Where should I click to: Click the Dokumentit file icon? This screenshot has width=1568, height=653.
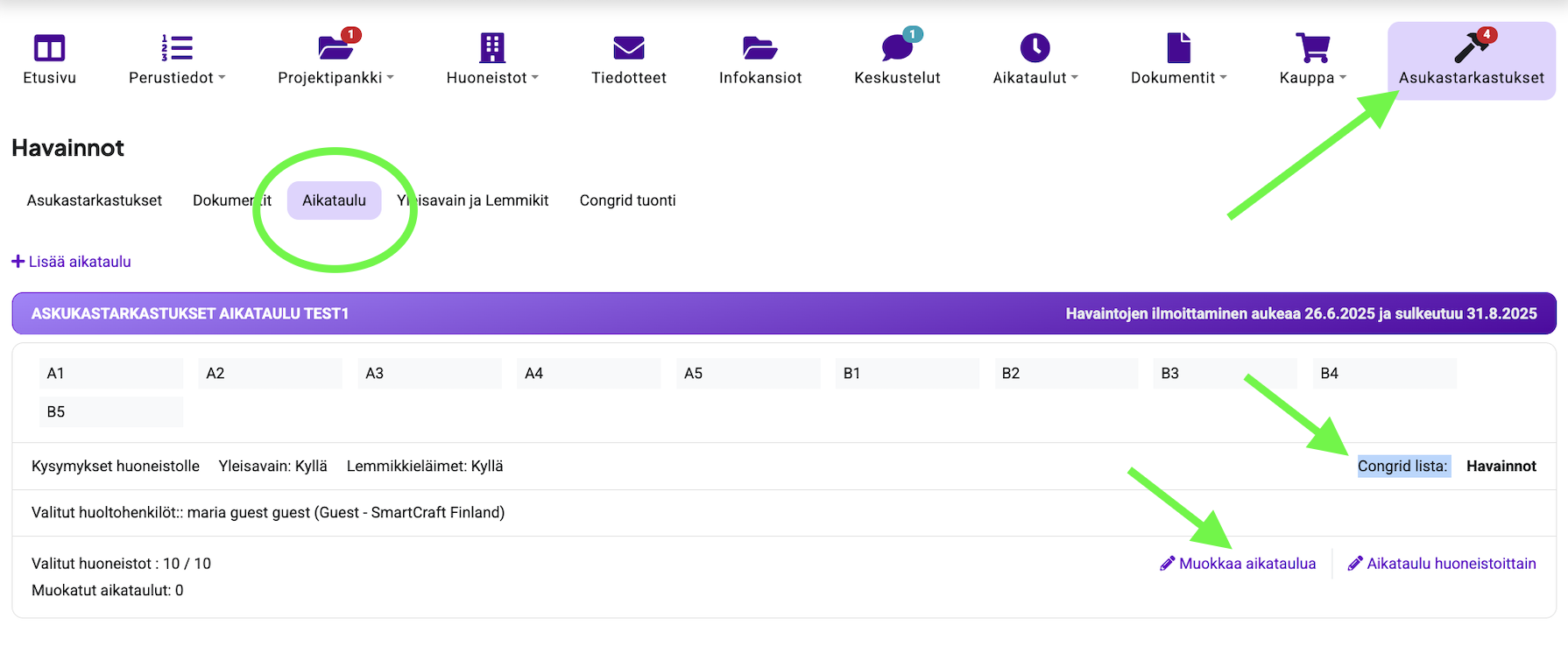click(1178, 48)
